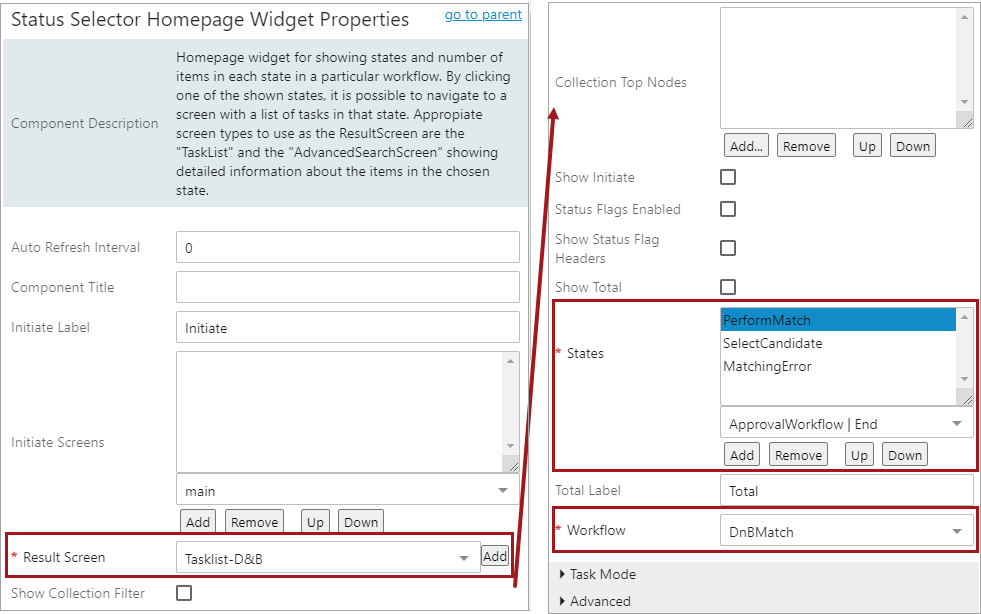Enable the Show Total checkbox
The image size is (981, 614).
click(x=728, y=287)
